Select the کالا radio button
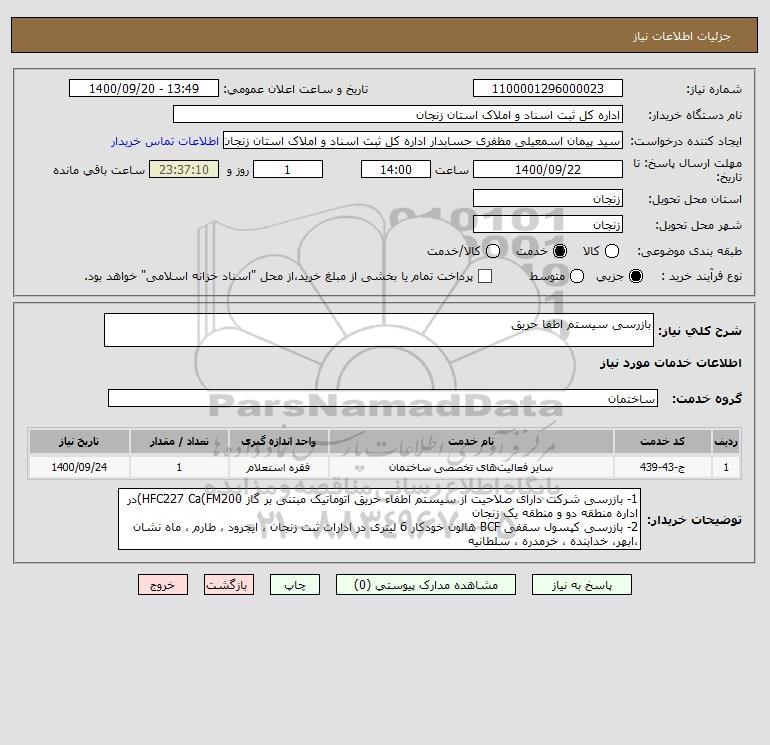Screen dimensions: 770x745 click(x=611, y=251)
